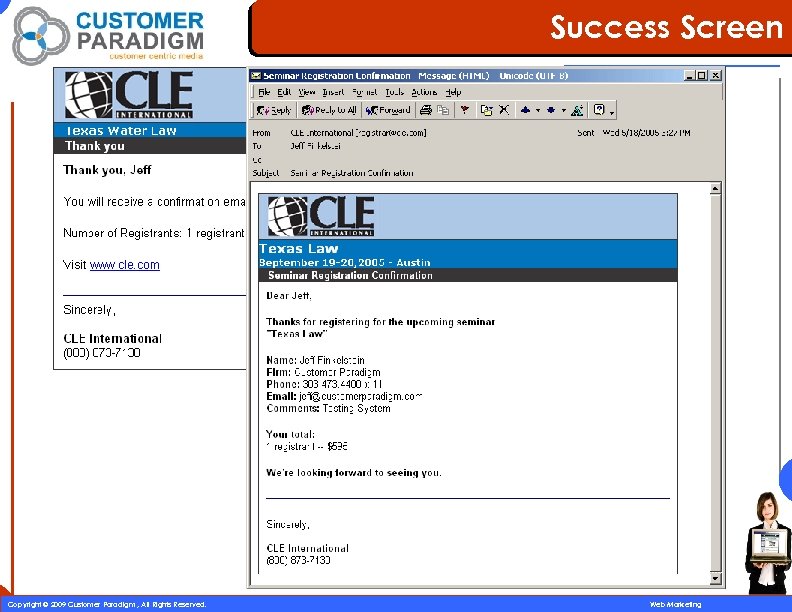Open the Edit menu
This screenshot has width=792, height=612.
tap(284, 92)
